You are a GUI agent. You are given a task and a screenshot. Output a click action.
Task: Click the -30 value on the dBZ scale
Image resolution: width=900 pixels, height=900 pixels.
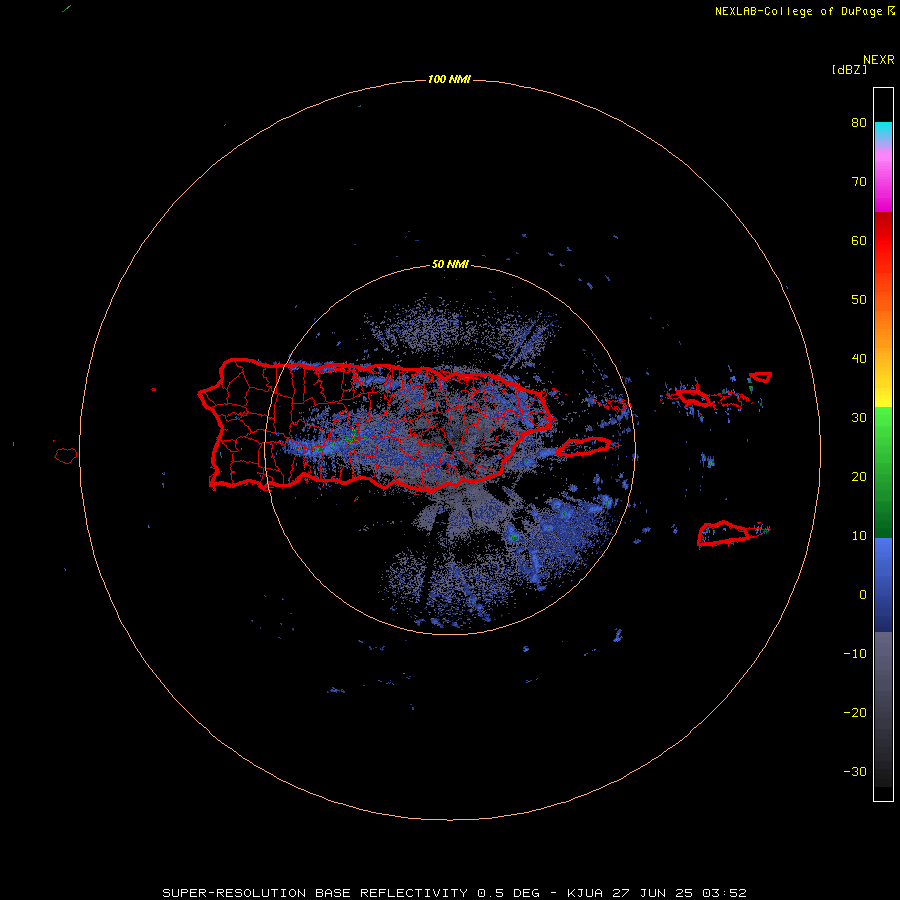coord(855,772)
